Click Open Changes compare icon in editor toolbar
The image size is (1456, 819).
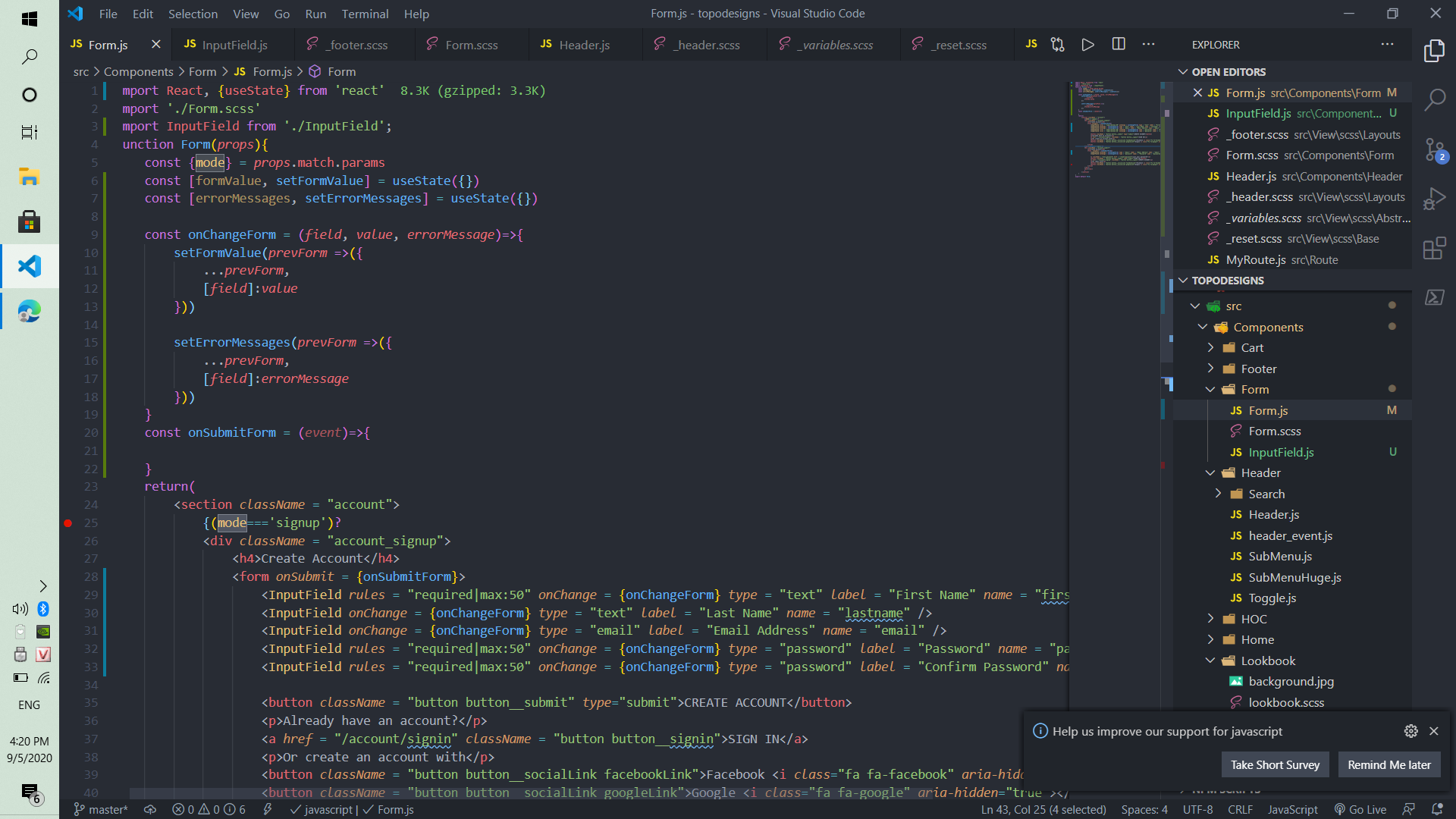click(1057, 45)
